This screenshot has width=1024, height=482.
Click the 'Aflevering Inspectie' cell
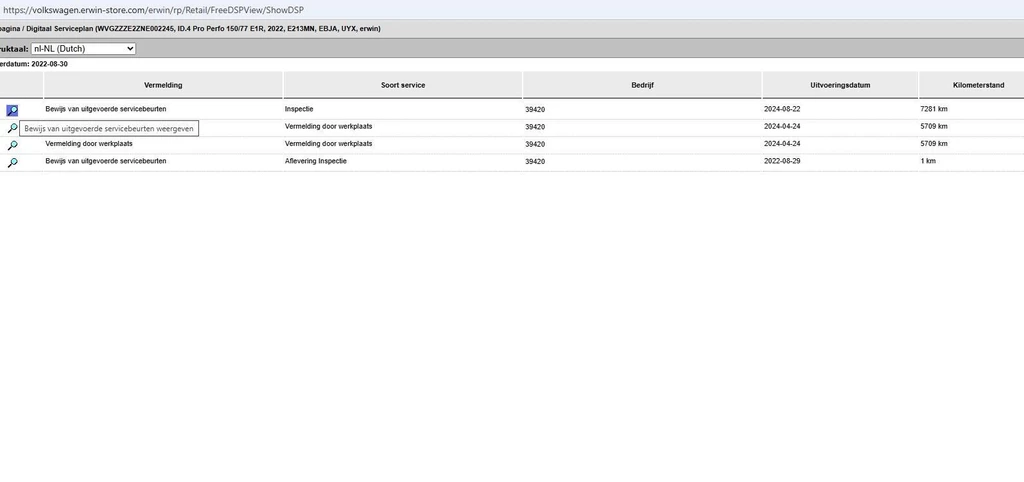pyautogui.click(x=316, y=161)
